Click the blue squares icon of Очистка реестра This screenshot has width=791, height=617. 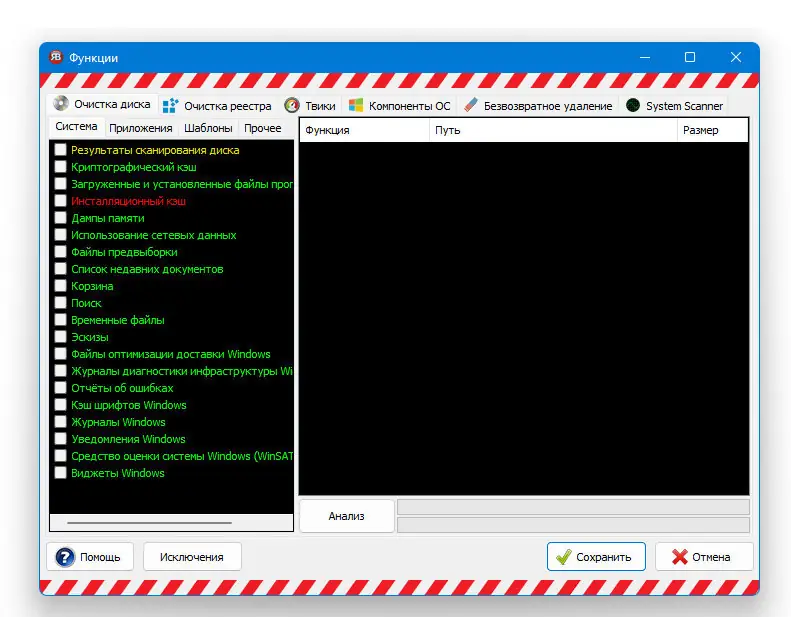point(170,105)
